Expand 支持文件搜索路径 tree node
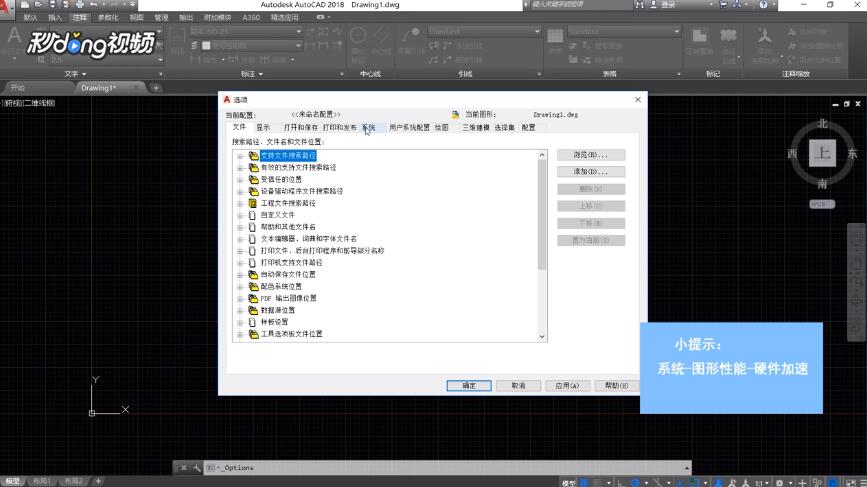The image size is (867, 487). 240,156
